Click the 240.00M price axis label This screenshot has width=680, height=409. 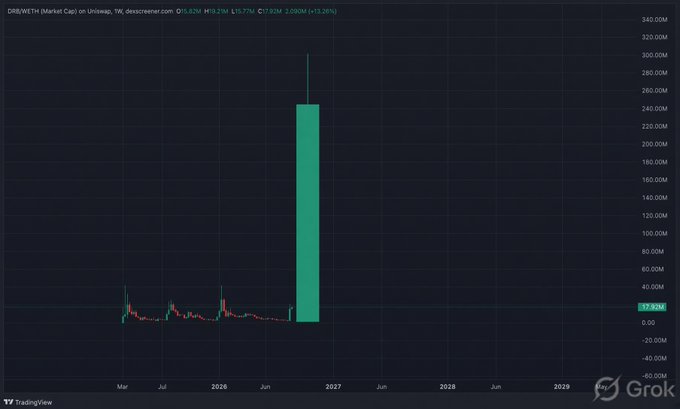tap(654, 108)
